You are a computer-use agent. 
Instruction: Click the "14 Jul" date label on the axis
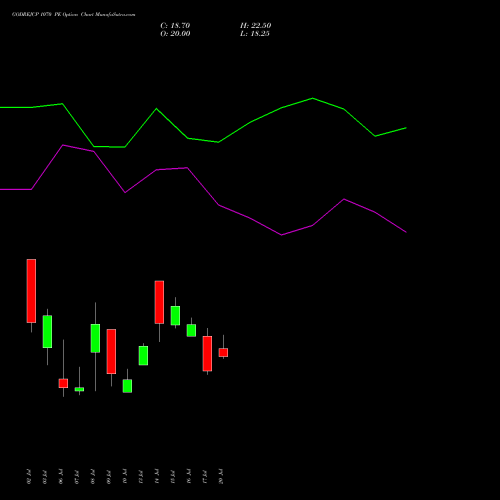click(x=157, y=477)
